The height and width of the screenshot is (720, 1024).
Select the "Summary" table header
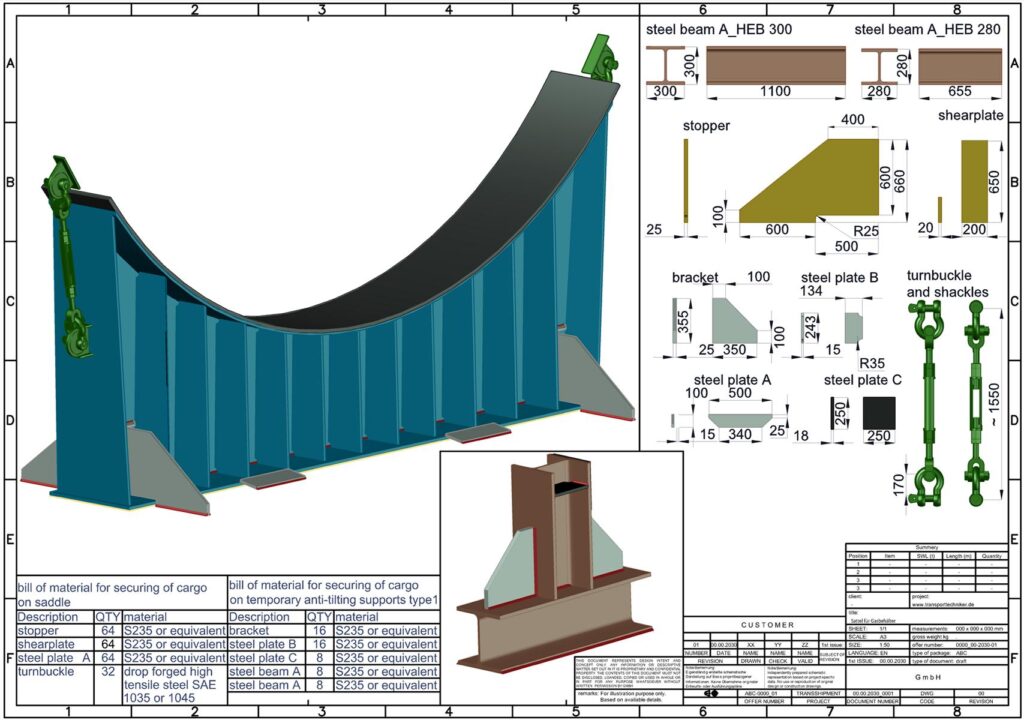[x=927, y=547]
